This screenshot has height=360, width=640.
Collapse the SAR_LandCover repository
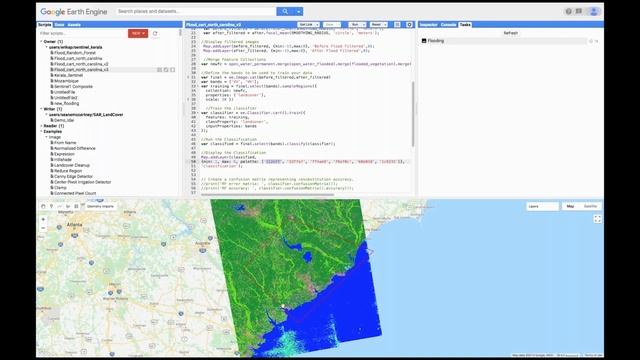(x=46, y=115)
